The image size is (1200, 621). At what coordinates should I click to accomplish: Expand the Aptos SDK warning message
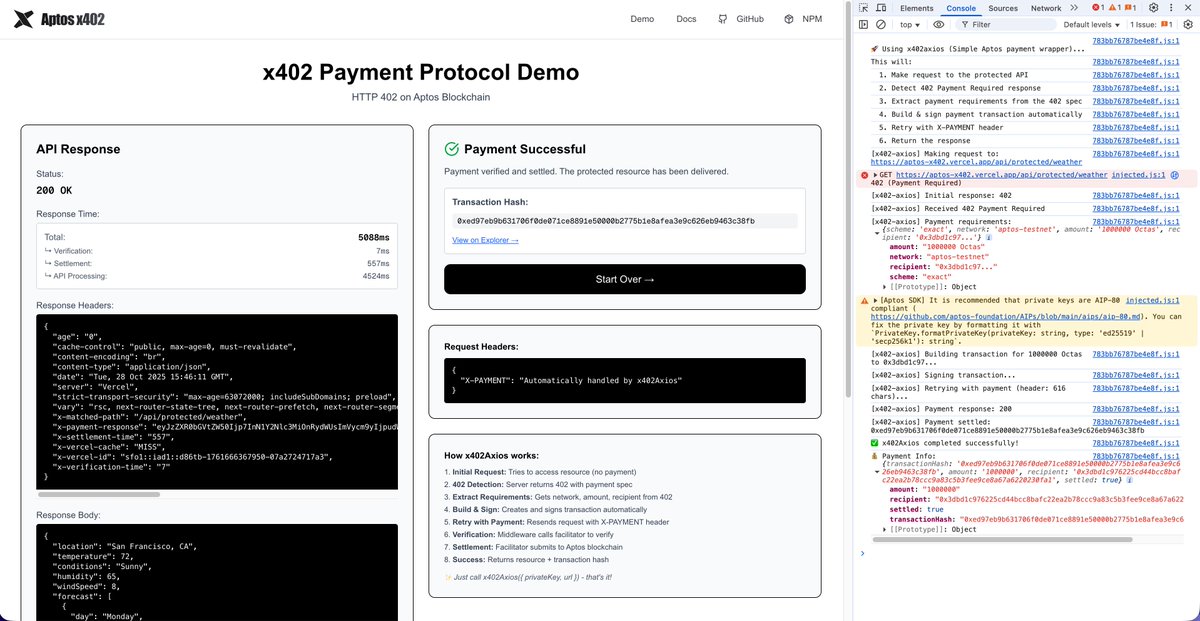click(876, 300)
